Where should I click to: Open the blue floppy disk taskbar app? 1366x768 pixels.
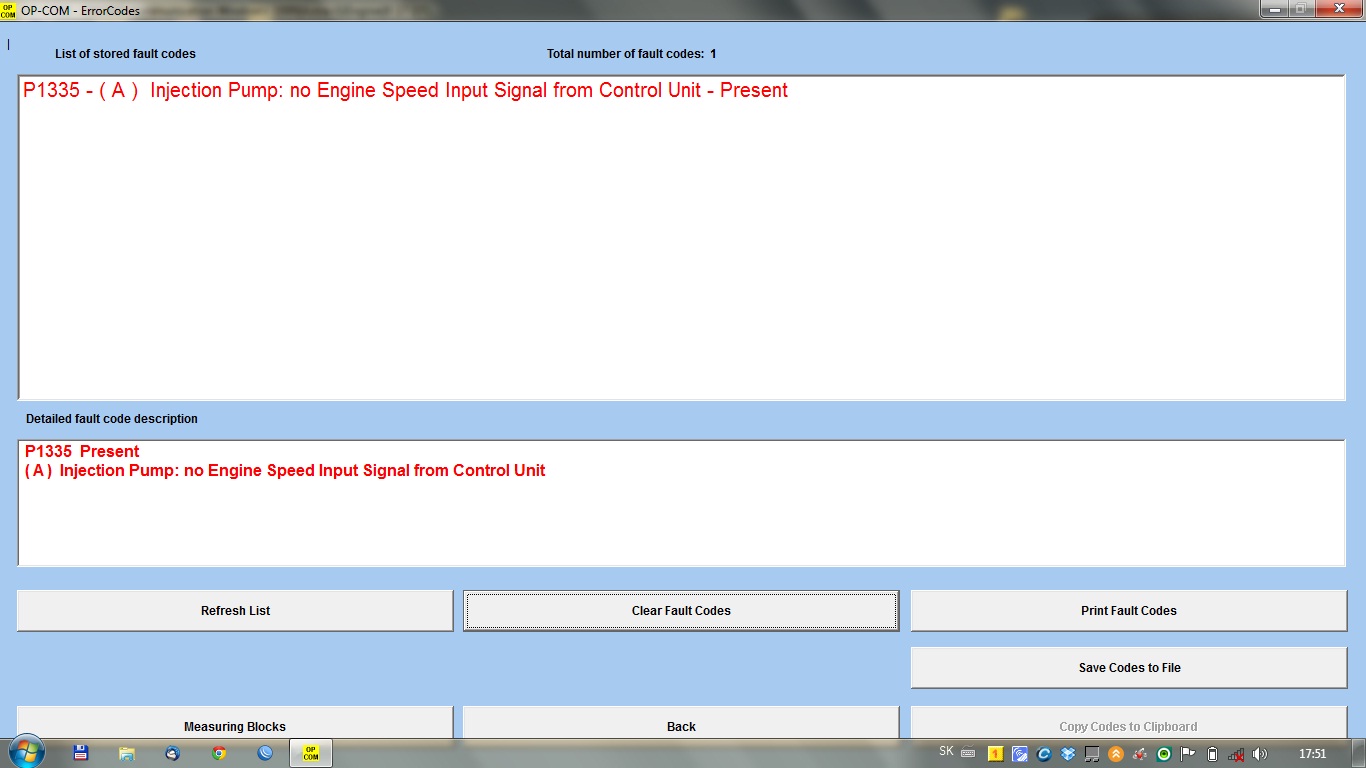[81, 753]
